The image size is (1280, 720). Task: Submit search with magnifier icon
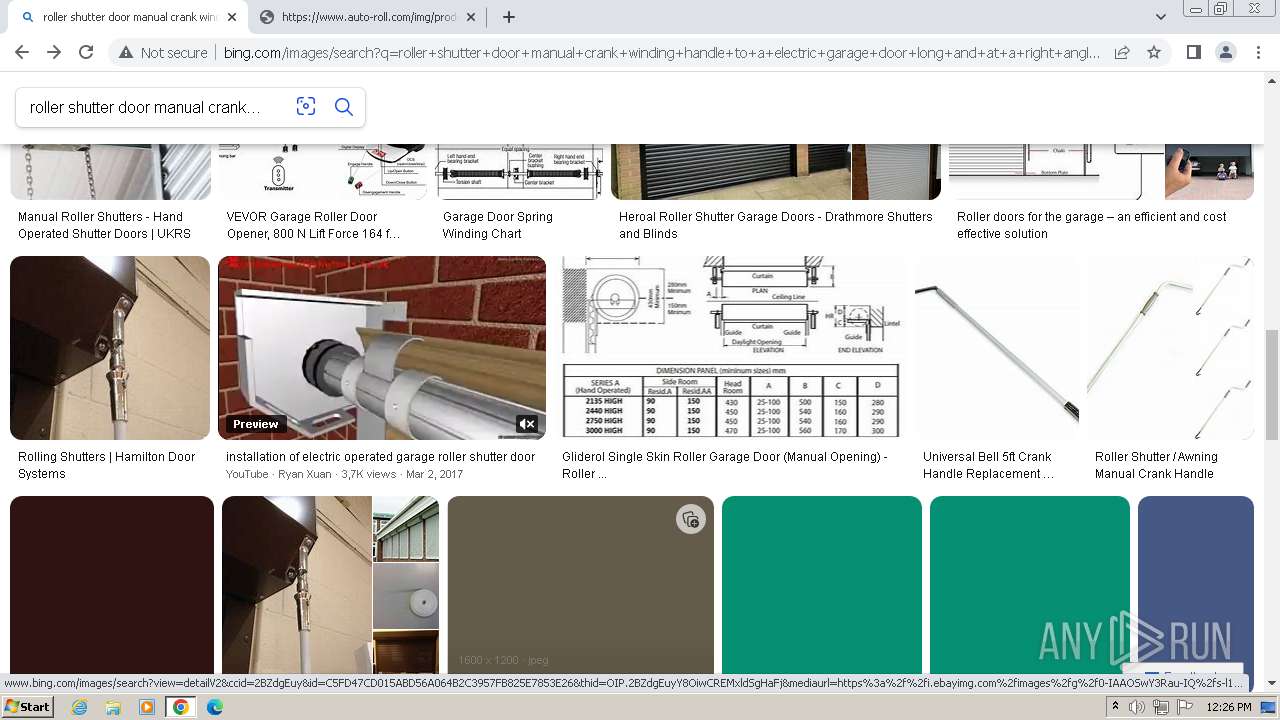tap(344, 107)
